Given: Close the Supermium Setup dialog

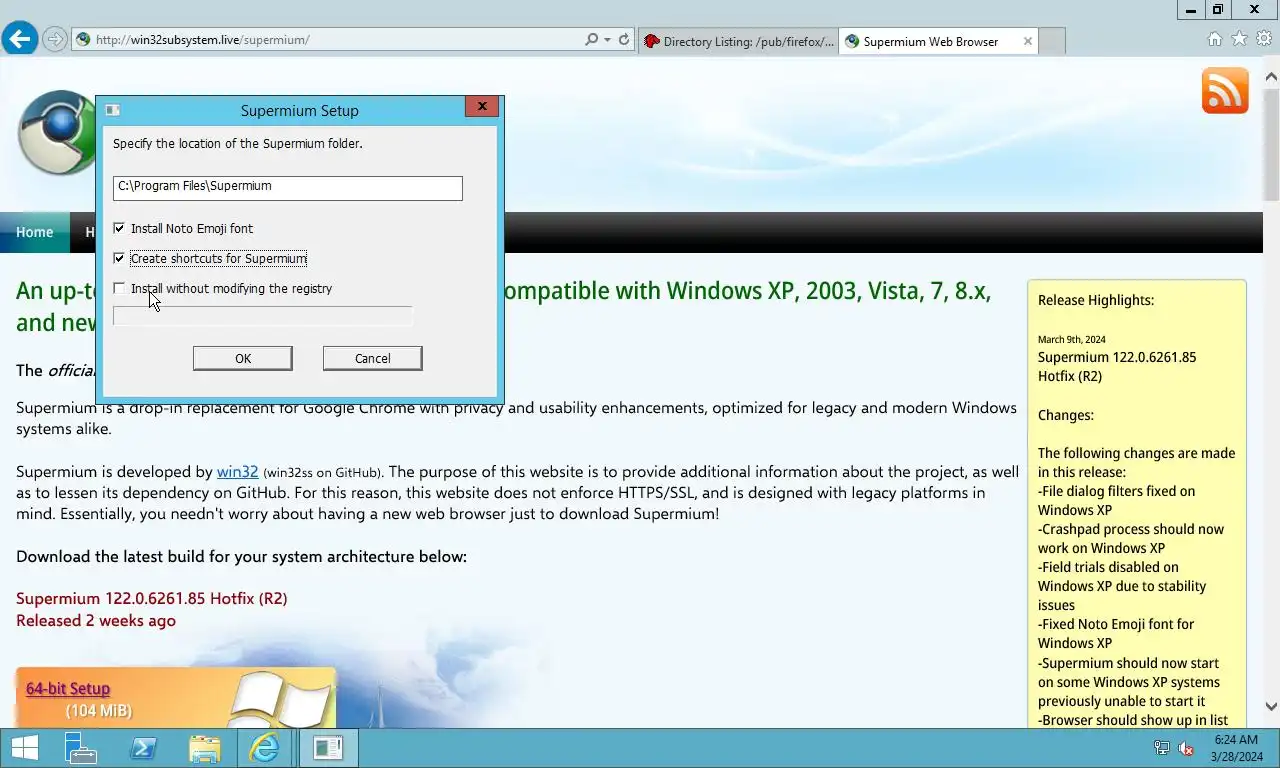Looking at the screenshot, I should point(482,106).
